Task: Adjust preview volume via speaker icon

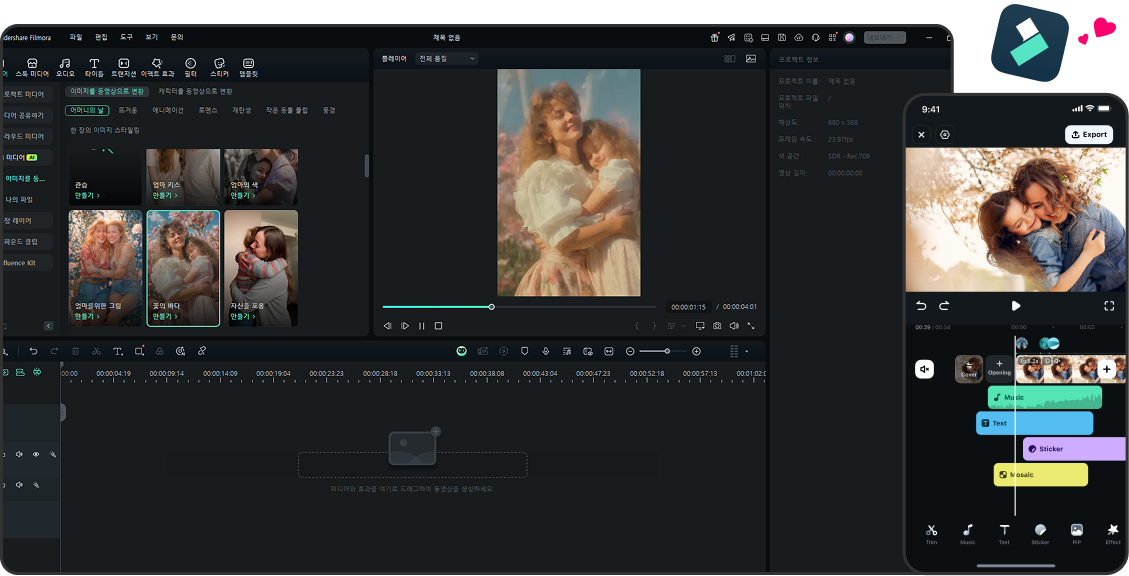Action: pos(734,326)
